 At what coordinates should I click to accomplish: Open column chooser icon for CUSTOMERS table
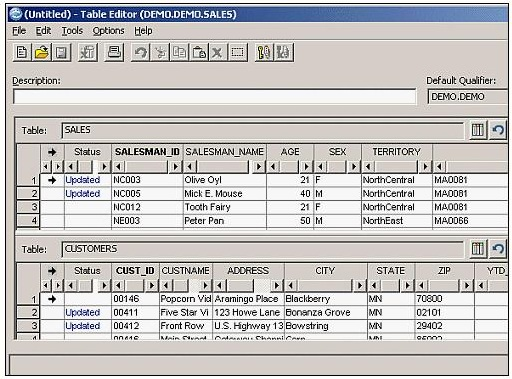point(477,249)
